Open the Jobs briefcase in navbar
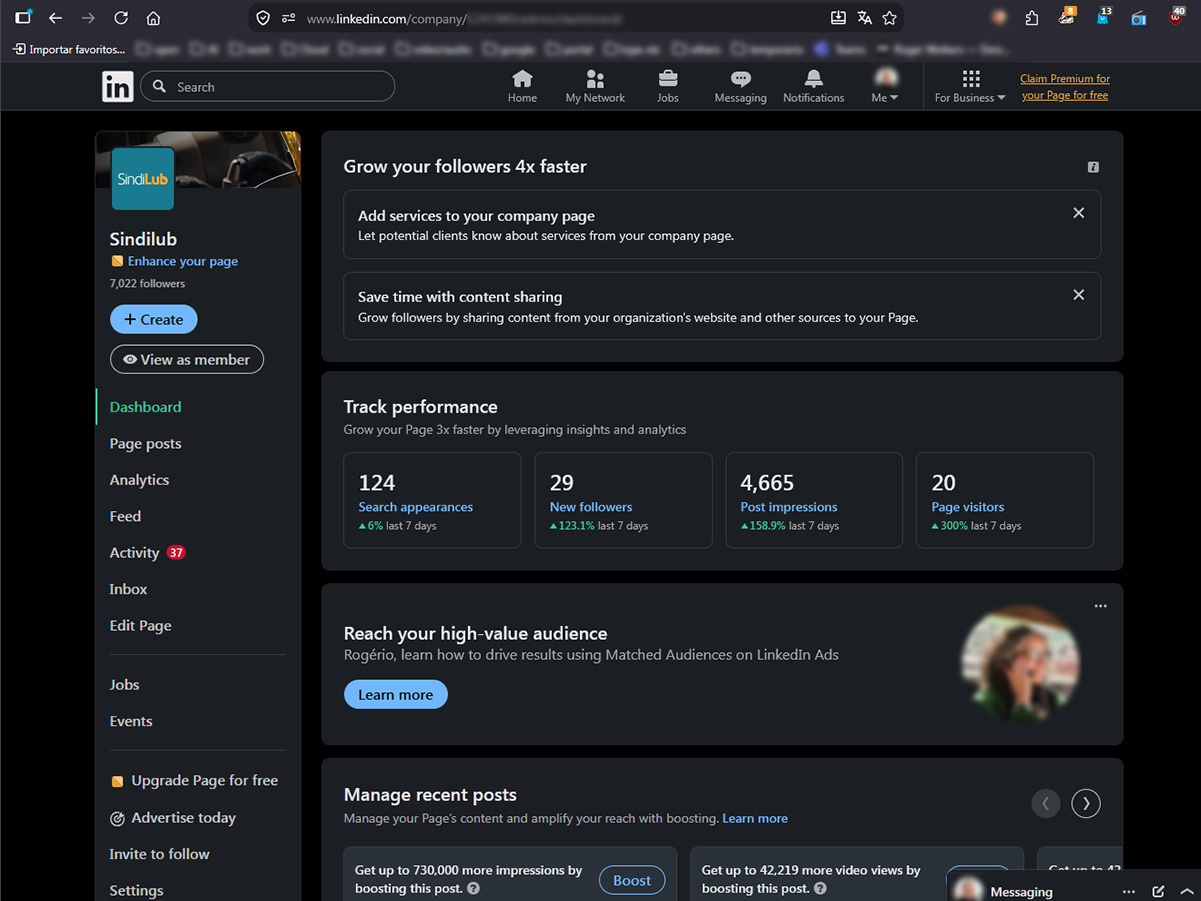The image size is (1201, 901). pos(668,87)
